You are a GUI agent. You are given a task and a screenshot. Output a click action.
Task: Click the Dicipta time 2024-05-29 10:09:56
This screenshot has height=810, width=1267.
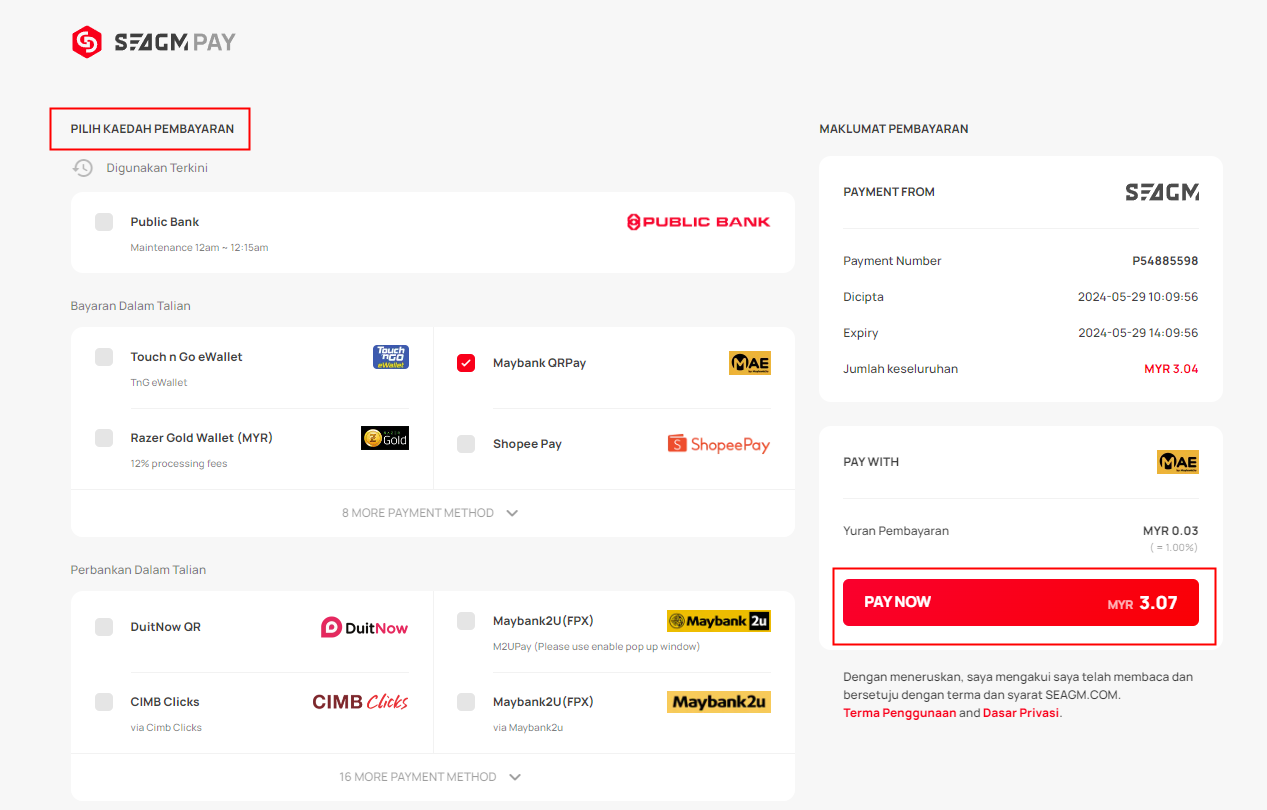[1138, 297]
